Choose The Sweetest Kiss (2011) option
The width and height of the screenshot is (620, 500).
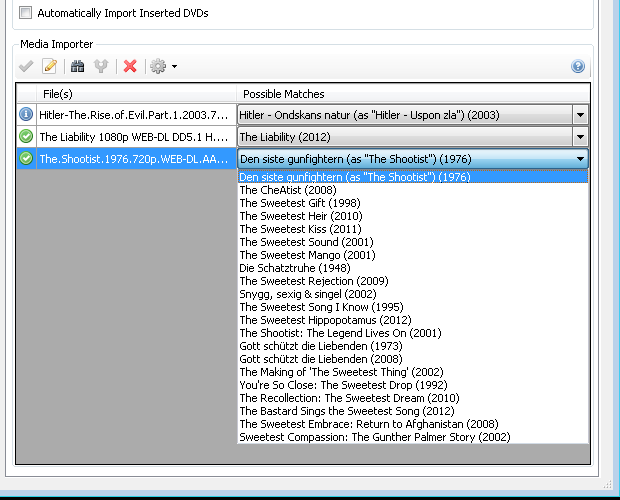pyautogui.click(x=413, y=229)
